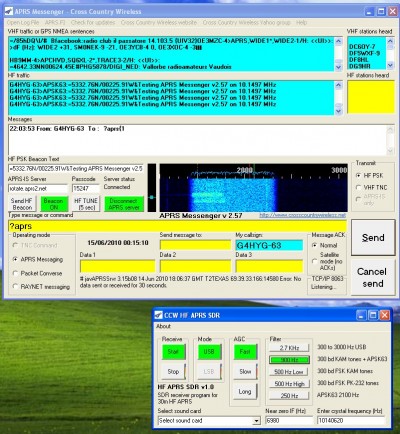Click the Near zero IF (Hz) field
This screenshot has height=434, width=400.
click(288, 421)
